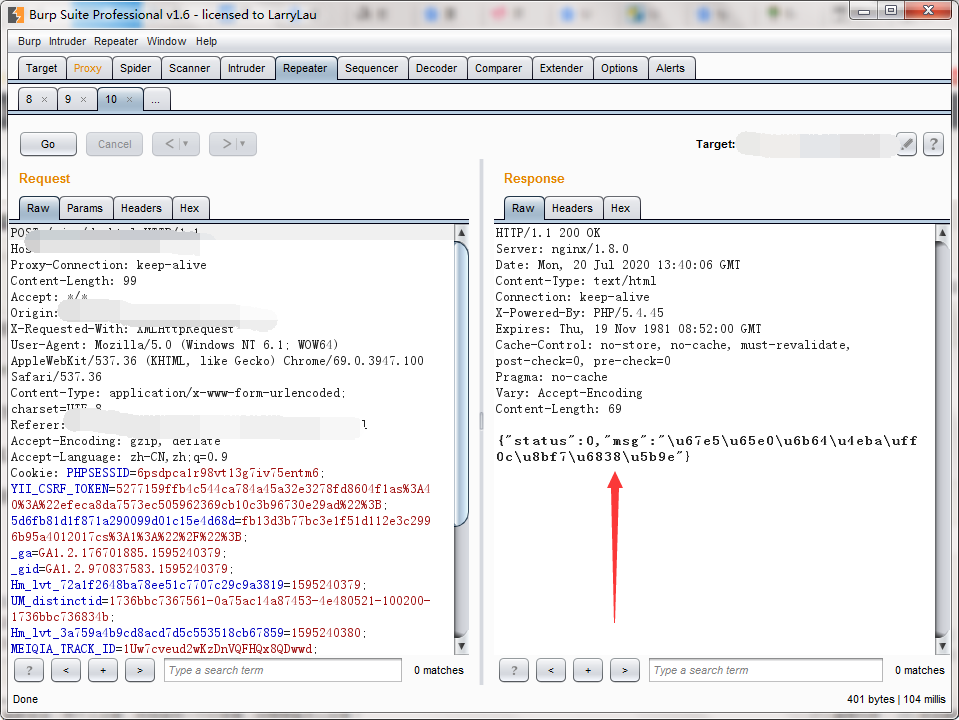959x720 pixels.
Task: Click the 'HTTP/1.1 200 OK' status line
Action: [548, 233]
